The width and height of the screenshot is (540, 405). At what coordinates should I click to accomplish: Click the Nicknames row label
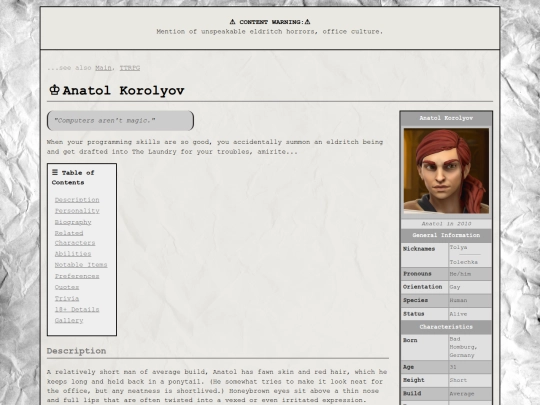click(419, 249)
